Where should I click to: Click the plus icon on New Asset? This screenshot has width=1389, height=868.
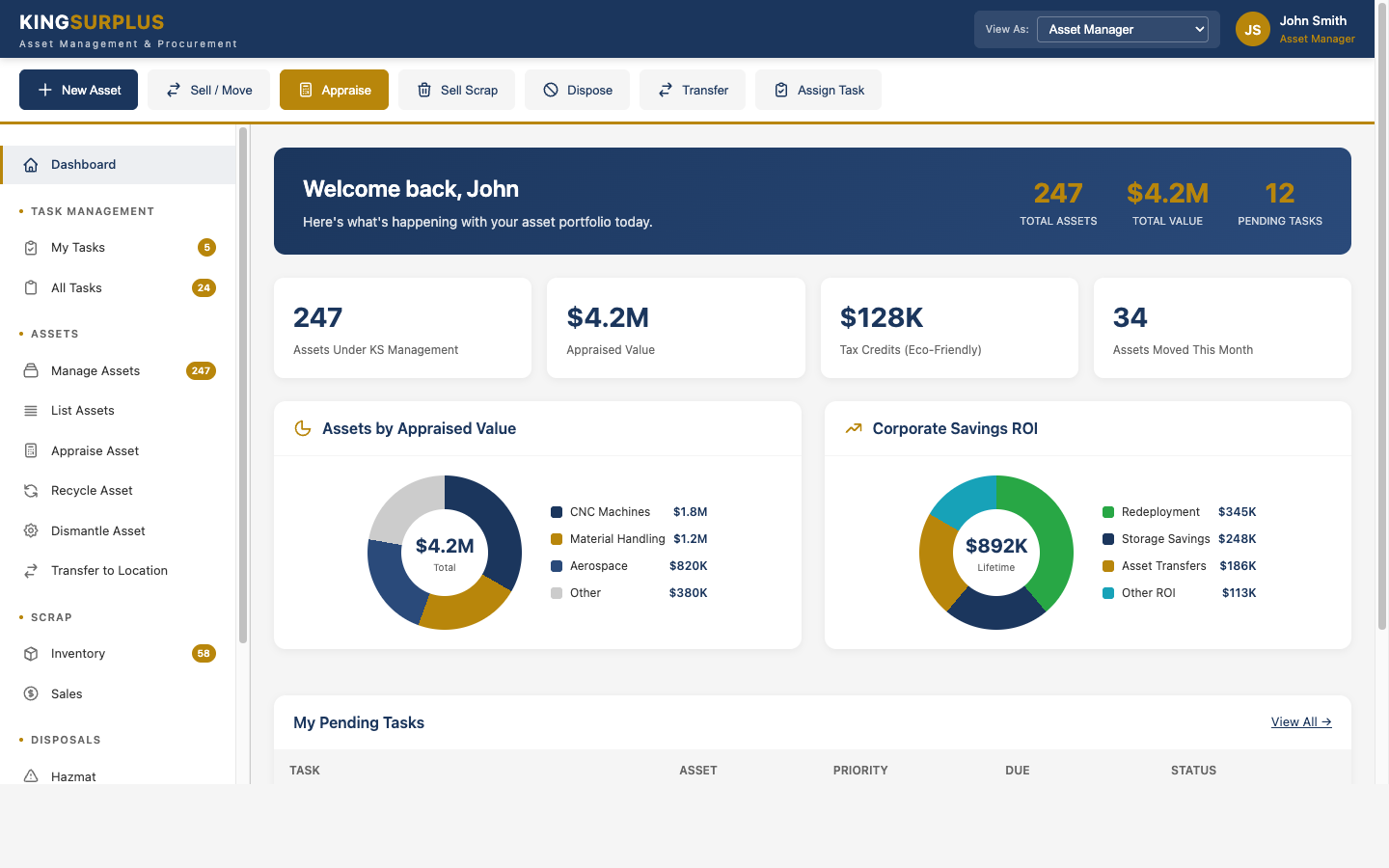pyautogui.click(x=44, y=90)
